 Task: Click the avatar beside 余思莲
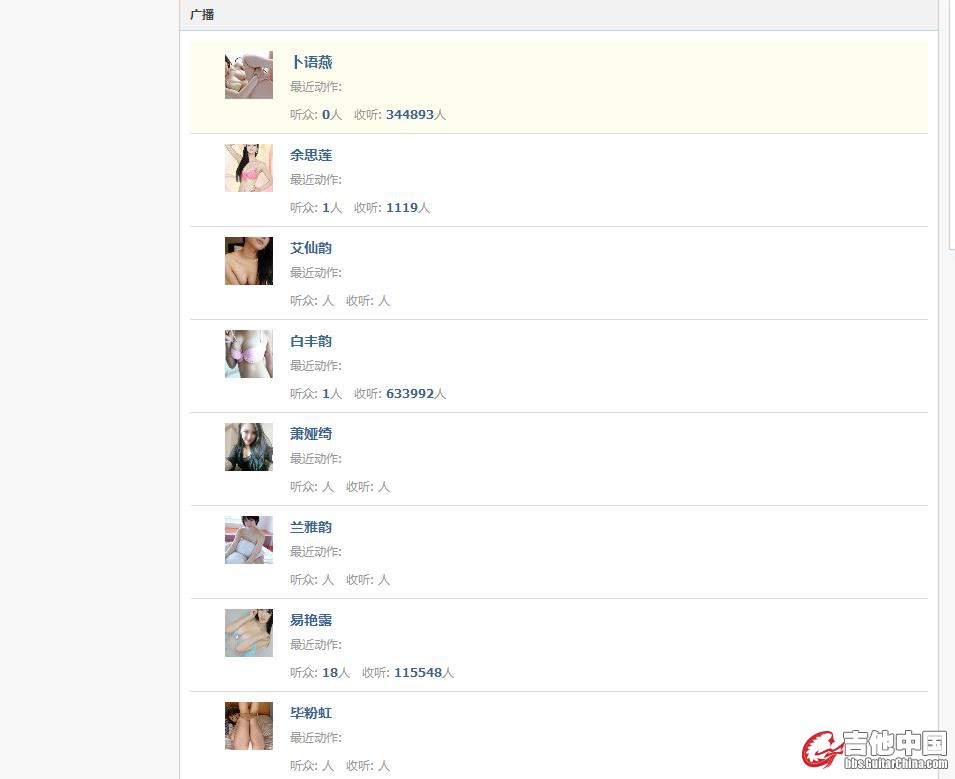pos(249,168)
